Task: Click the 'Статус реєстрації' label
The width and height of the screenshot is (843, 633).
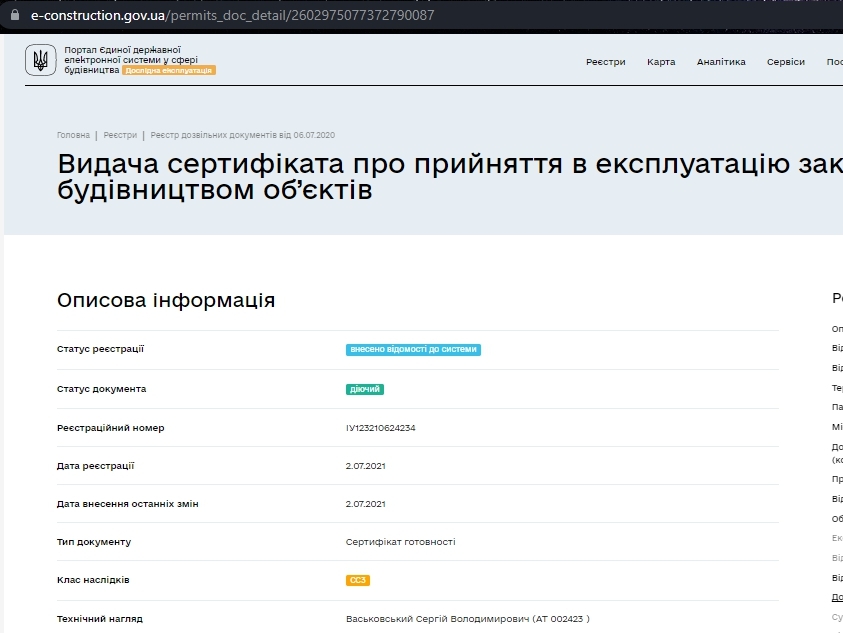Action: [101, 349]
